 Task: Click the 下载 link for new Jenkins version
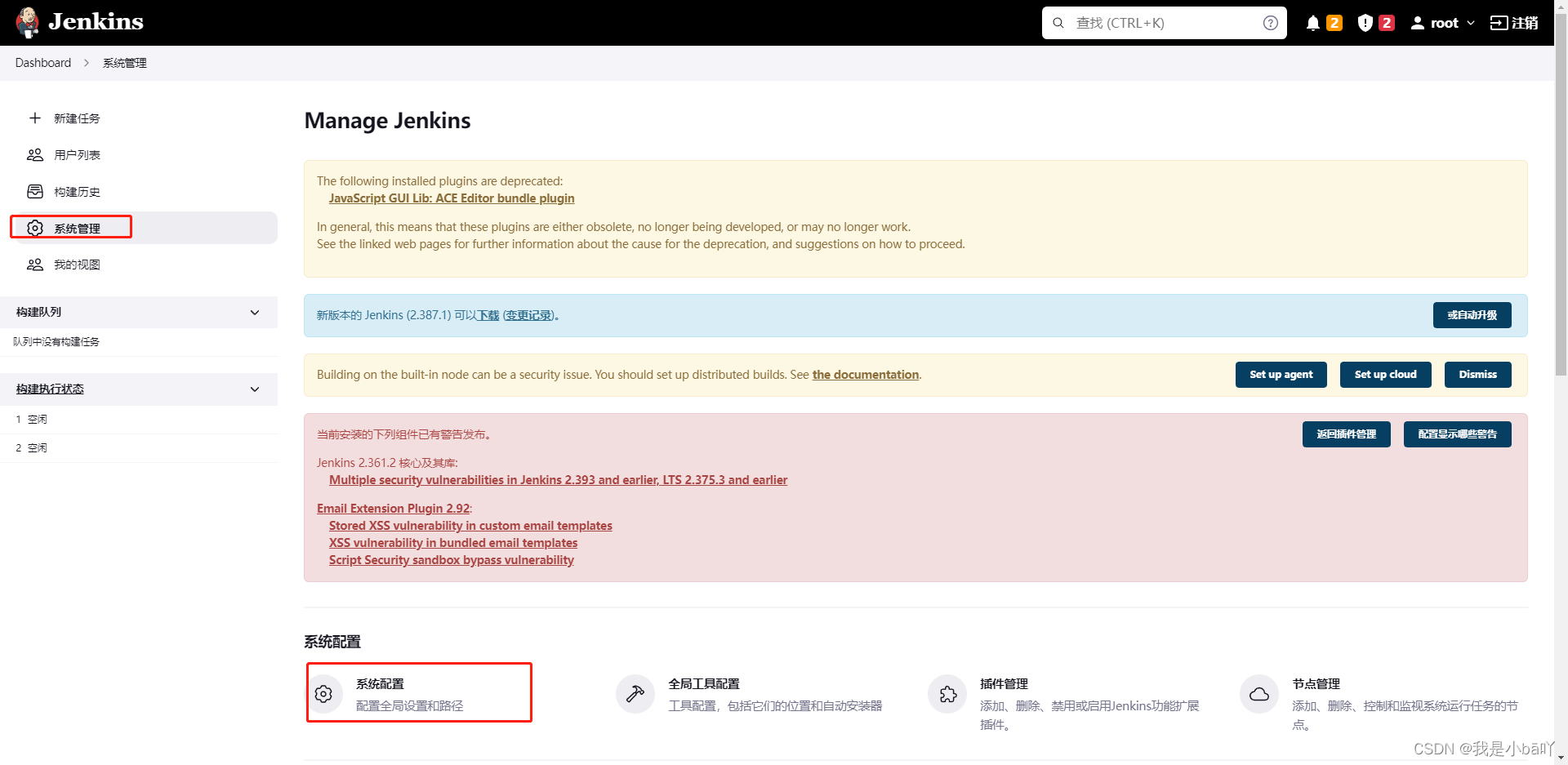pos(488,315)
